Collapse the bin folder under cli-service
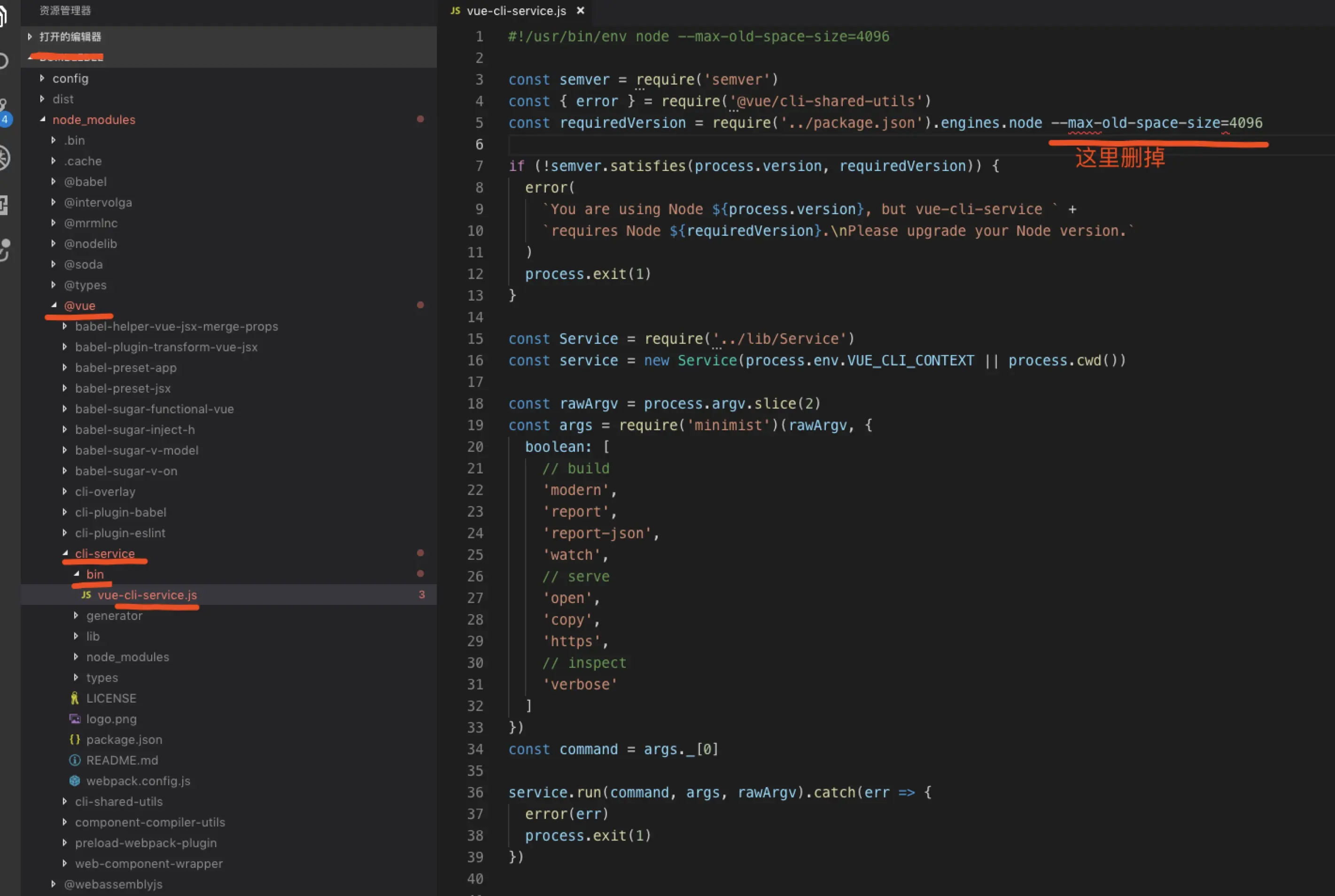Viewport: 1335px width, 896px height. [229, 574]
